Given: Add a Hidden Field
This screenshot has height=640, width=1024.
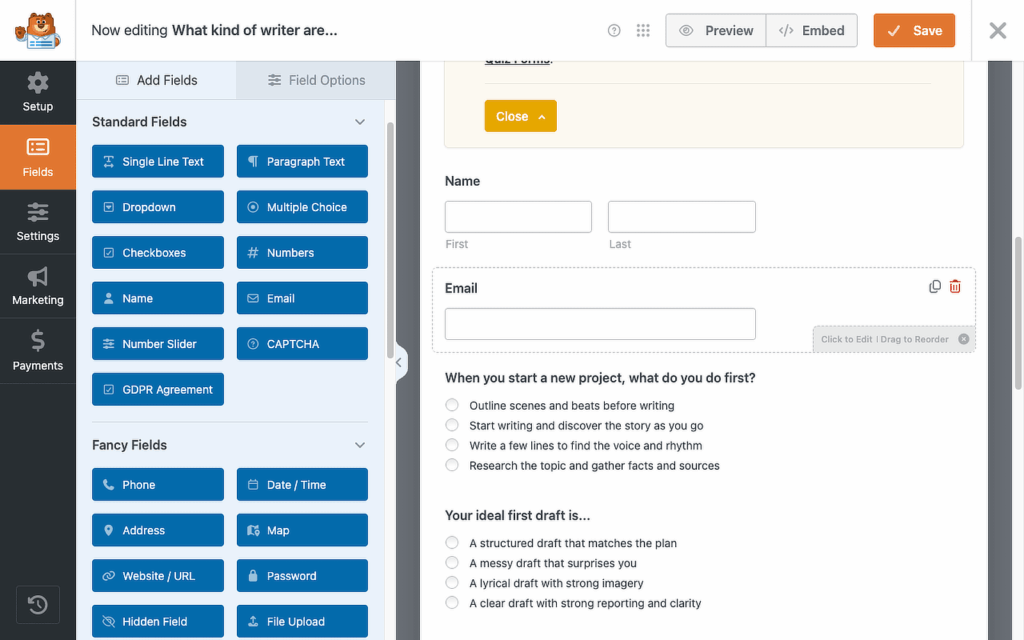Looking at the screenshot, I should (x=158, y=621).
